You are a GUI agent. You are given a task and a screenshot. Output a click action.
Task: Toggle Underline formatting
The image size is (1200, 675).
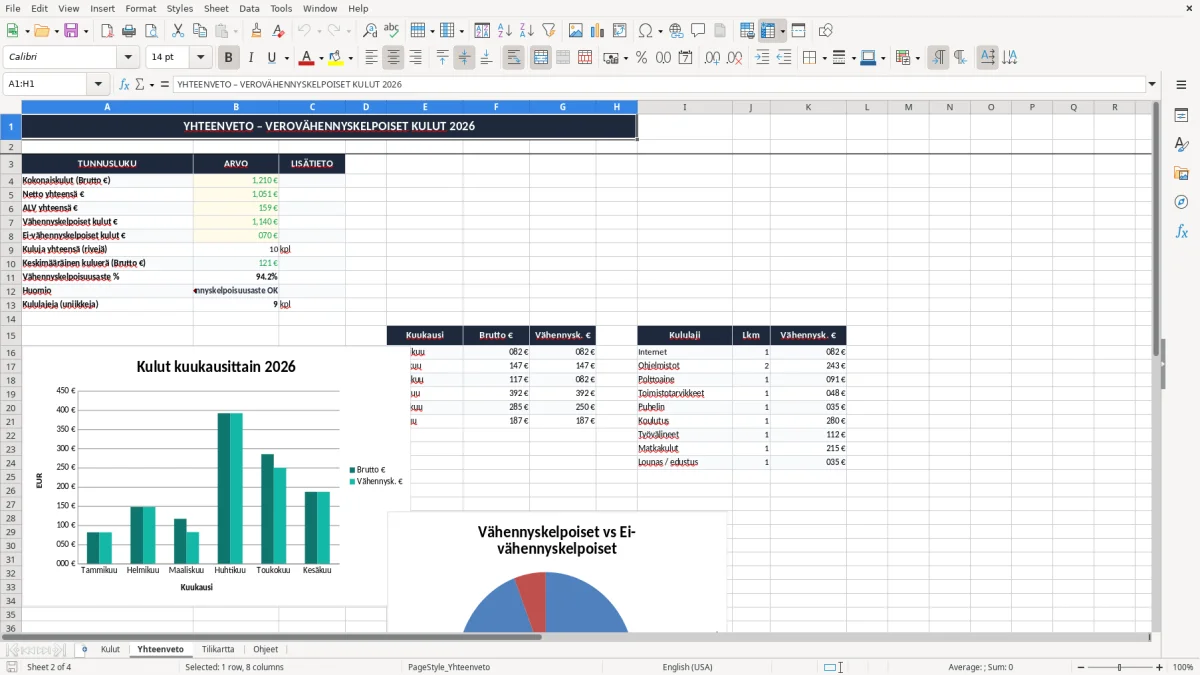click(x=272, y=58)
